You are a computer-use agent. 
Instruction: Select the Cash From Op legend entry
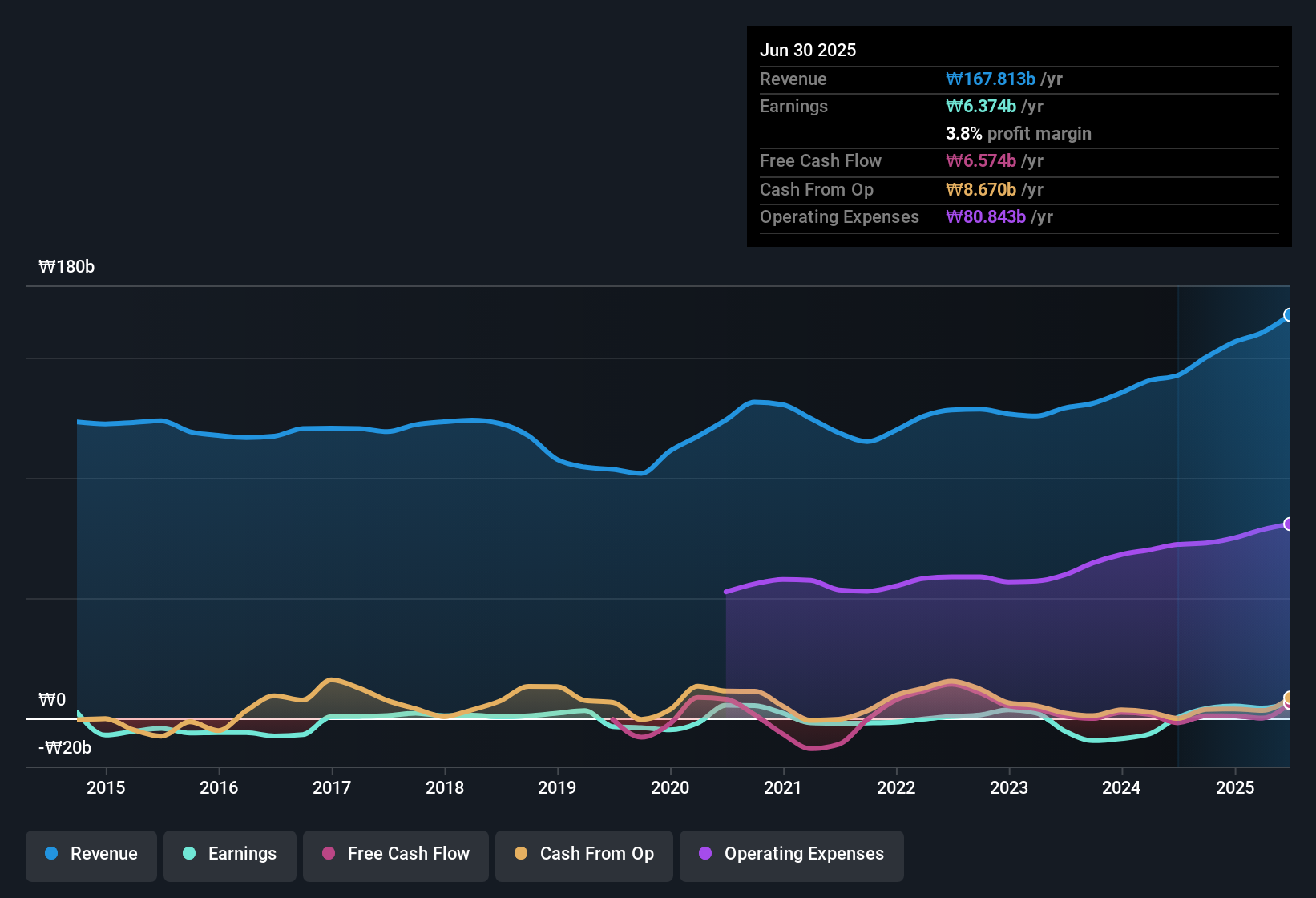(x=583, y=854)
